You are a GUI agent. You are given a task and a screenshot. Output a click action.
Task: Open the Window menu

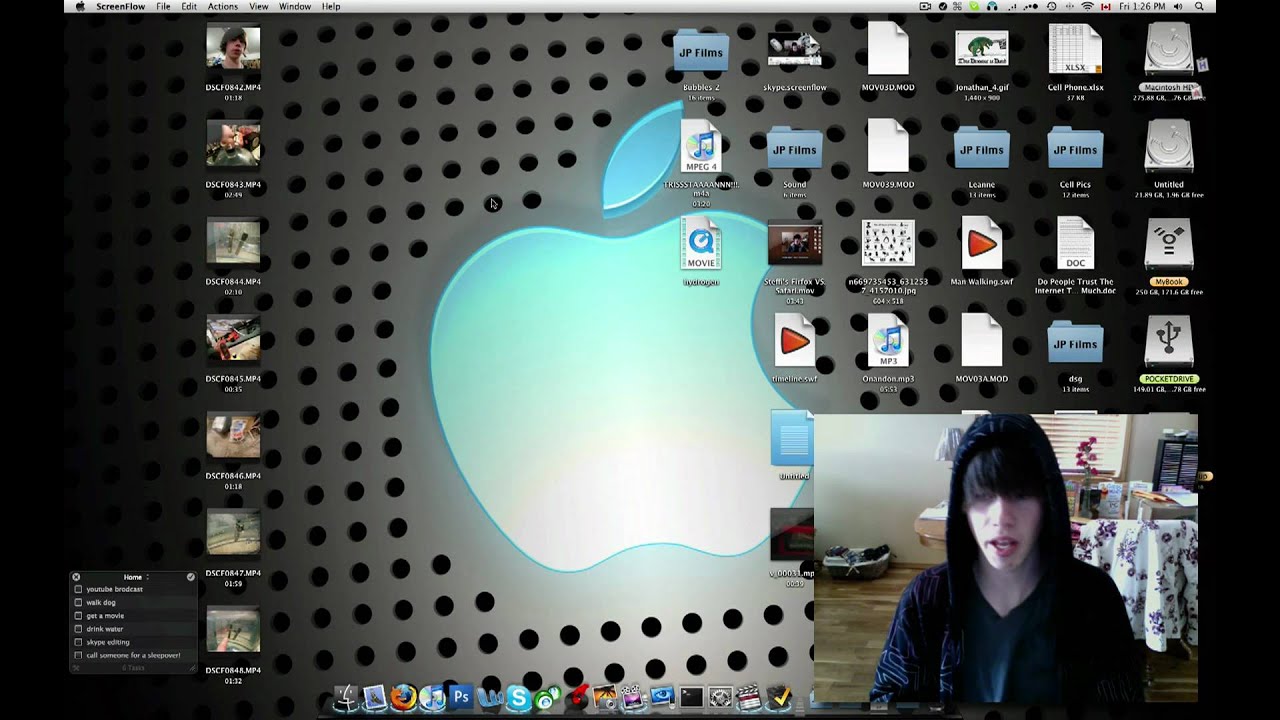pyautogui.click(x=294, y=6)
